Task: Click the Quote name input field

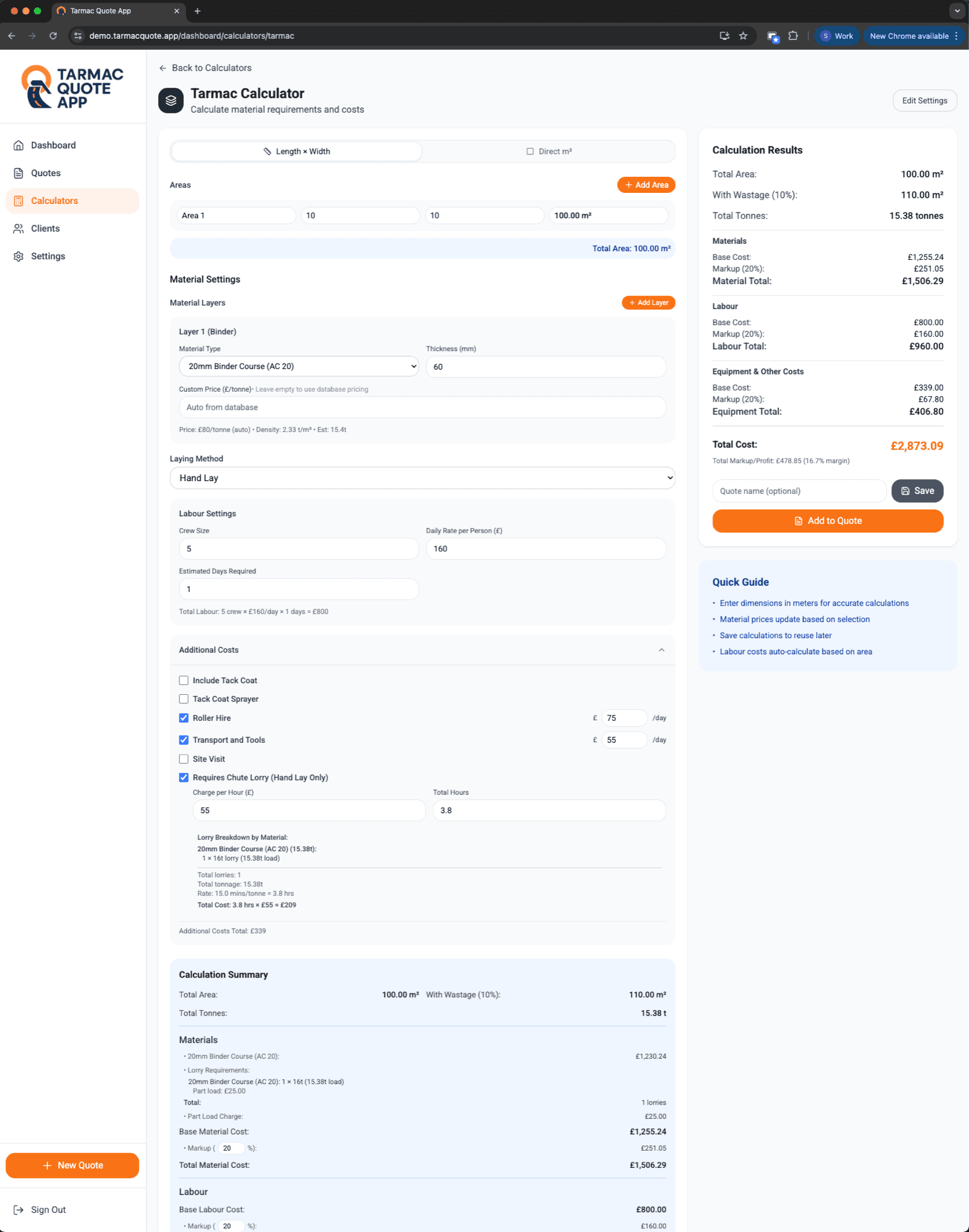Action: click(799, 491)
